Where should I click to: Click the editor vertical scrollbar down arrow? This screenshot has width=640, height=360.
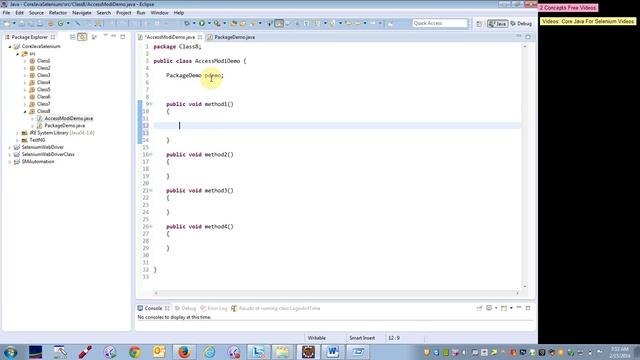coord(525,287)
